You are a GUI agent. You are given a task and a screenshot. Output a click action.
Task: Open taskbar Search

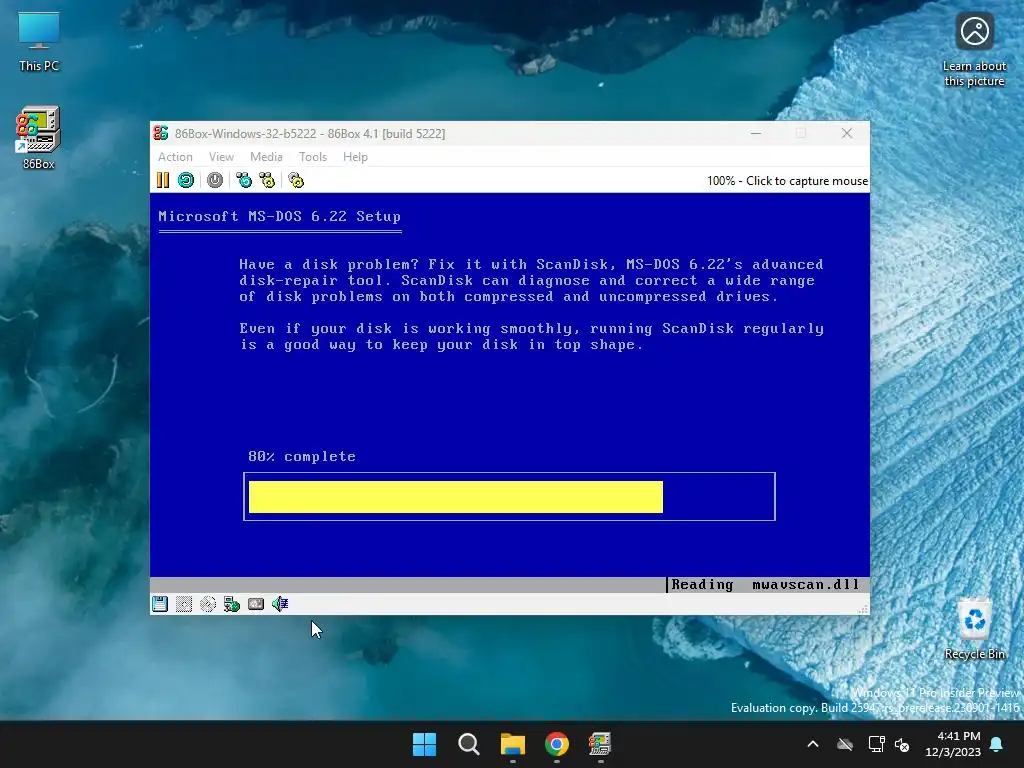[469, 744]
